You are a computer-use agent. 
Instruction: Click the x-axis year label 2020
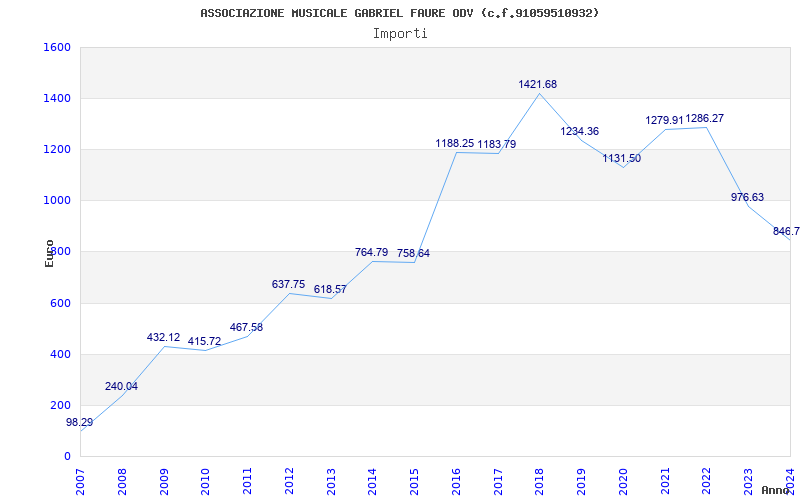point(623,482)
